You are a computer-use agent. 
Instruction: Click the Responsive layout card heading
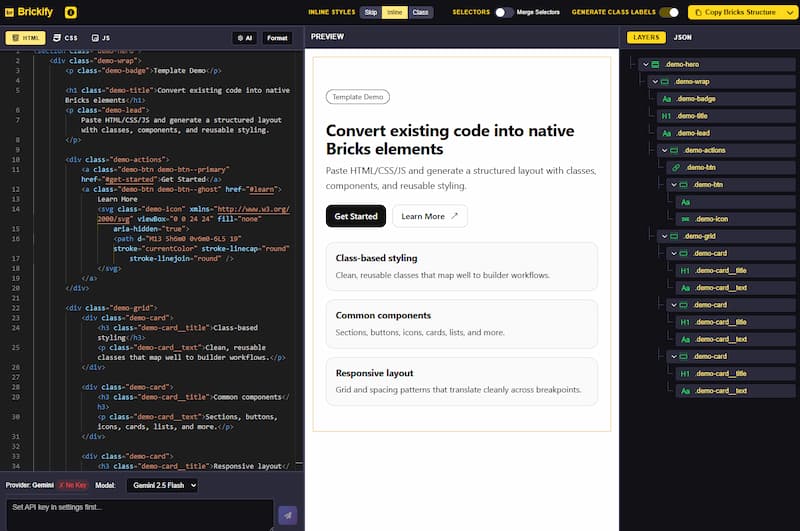tap(374, 373)
